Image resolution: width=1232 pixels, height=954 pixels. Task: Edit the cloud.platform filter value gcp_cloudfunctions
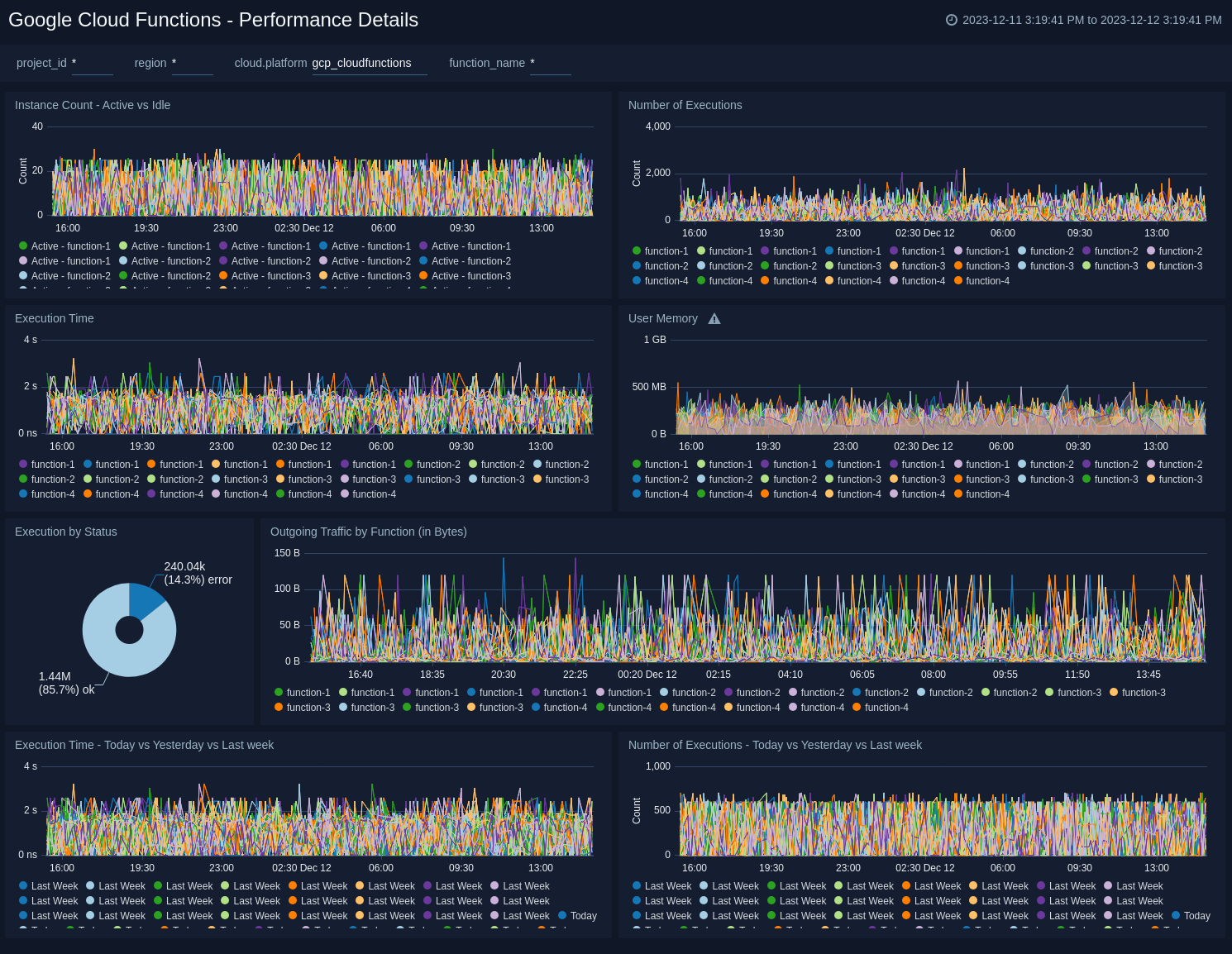point(370,64)
